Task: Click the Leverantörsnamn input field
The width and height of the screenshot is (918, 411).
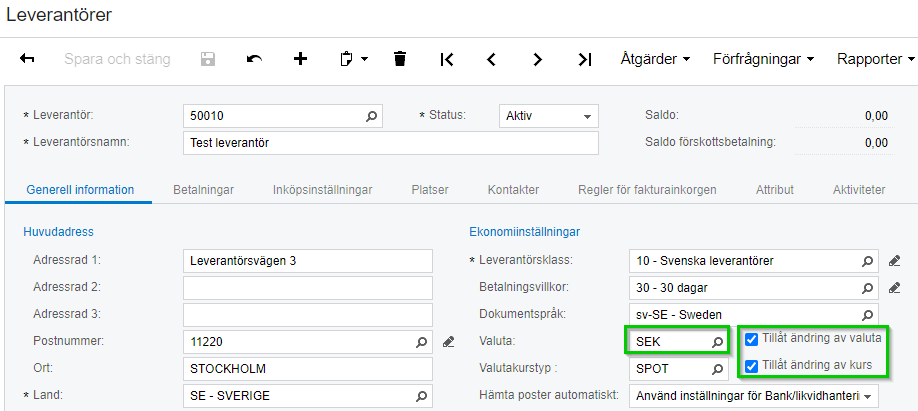Action: [x=390, y=143]
